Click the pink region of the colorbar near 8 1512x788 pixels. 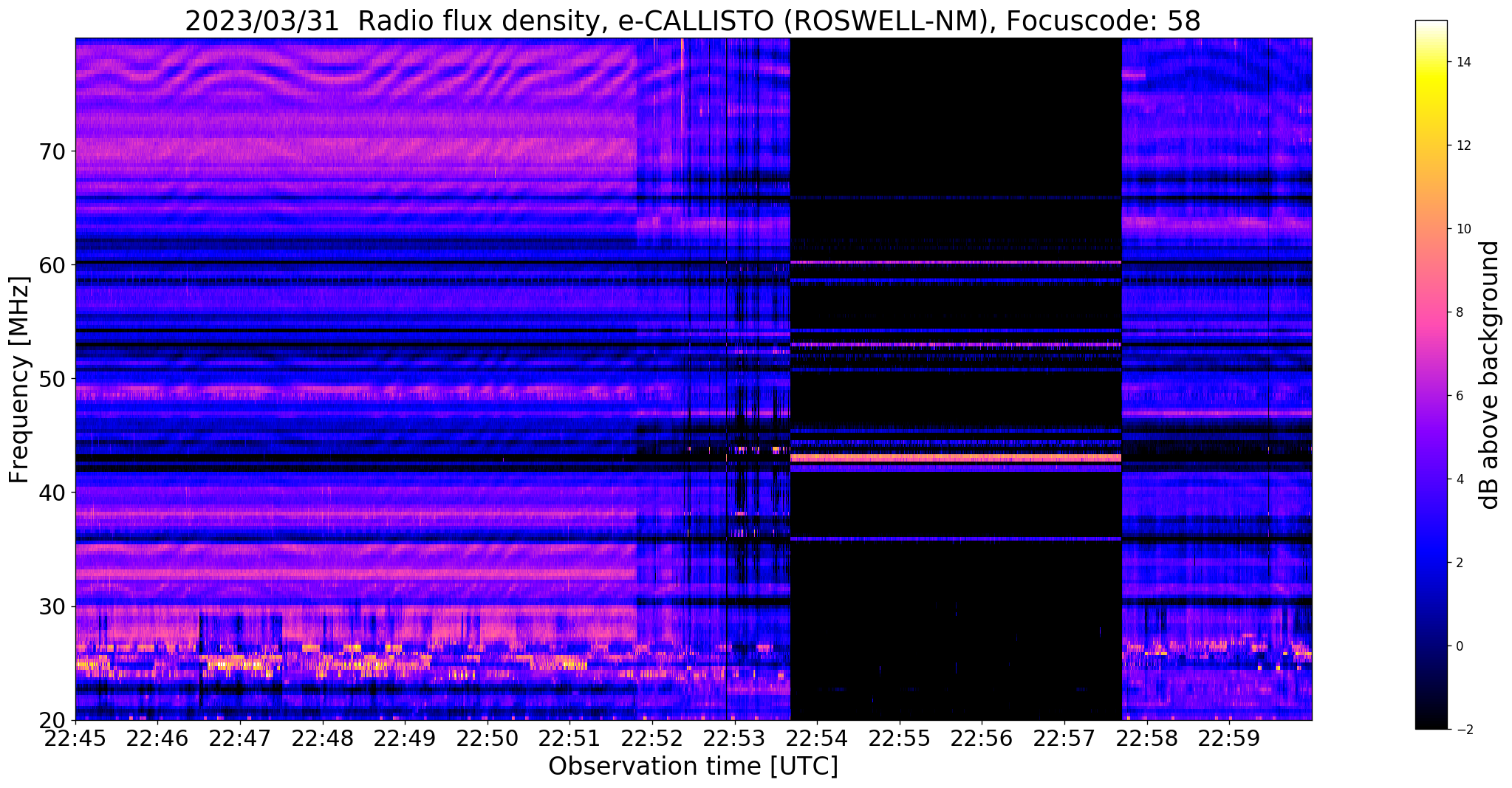(x=1431, y=312)
